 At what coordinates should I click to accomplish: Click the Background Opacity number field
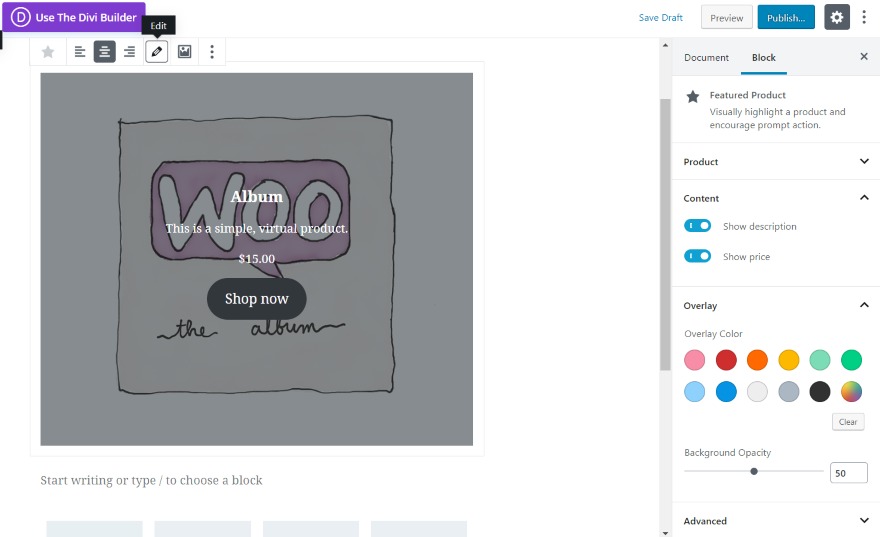click(848, 472)
